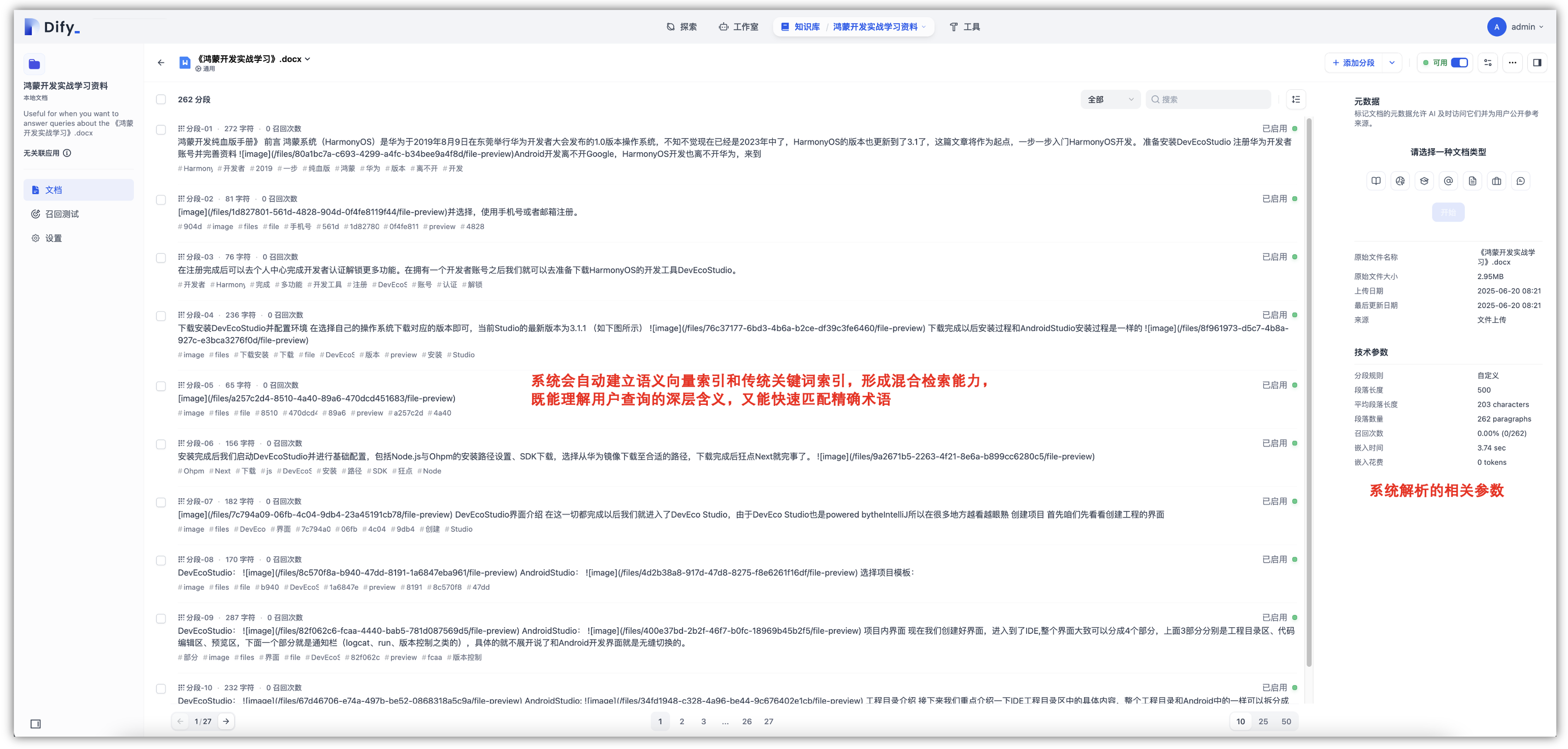
Task: Set 25 segments per page
Action: 1263,721
